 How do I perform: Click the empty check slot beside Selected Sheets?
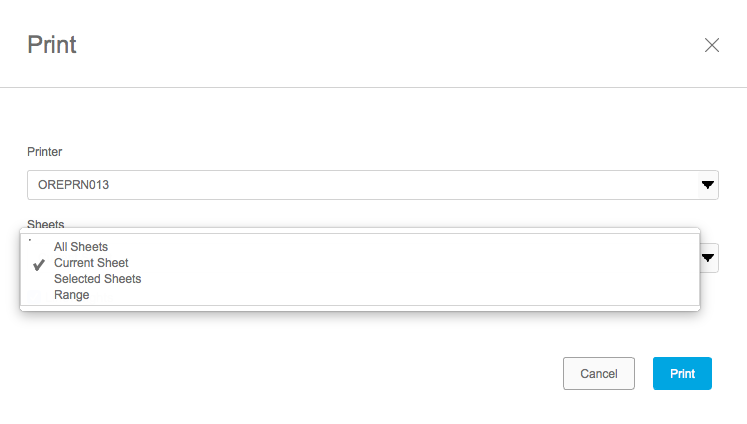(x=39, y=279)
